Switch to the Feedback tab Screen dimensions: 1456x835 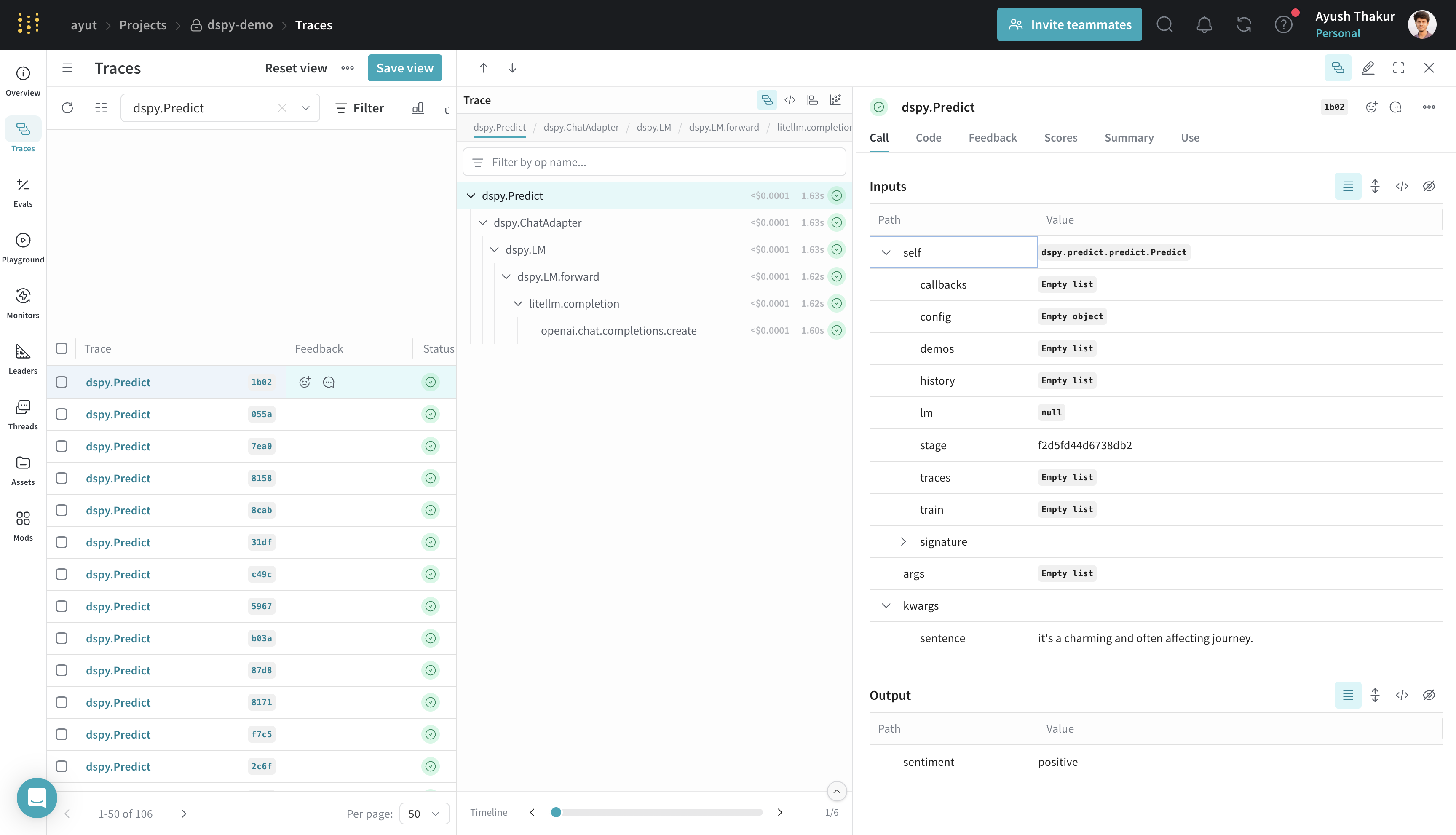coord(993,138)
